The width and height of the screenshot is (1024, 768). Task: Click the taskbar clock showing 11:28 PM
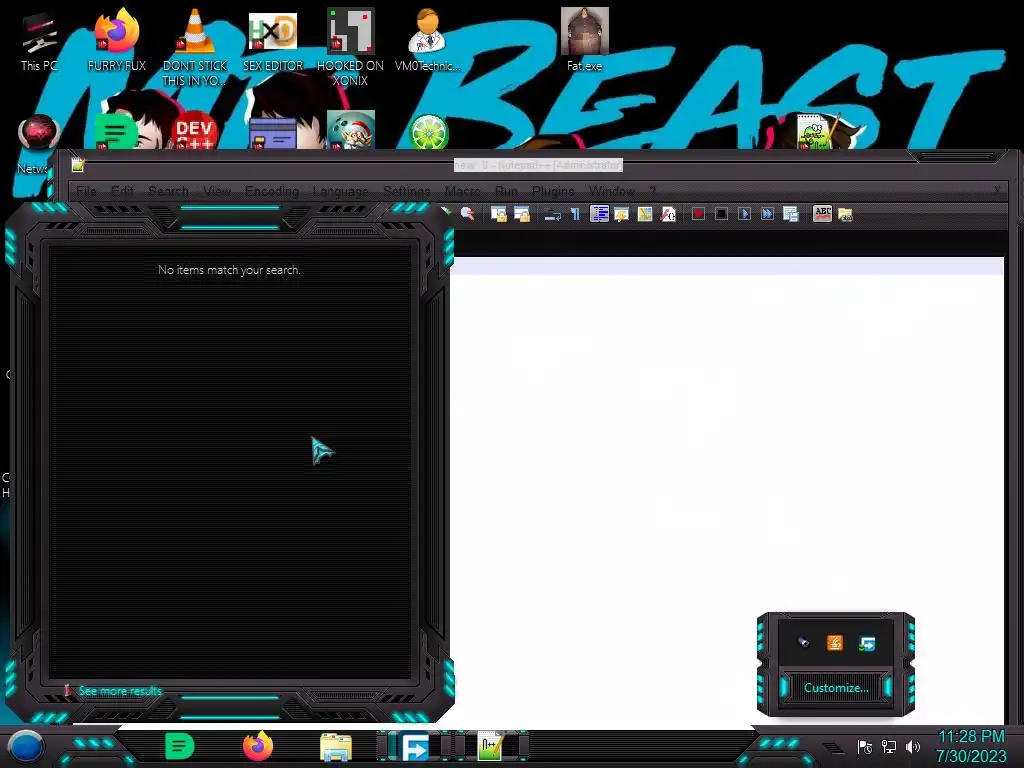971,746
